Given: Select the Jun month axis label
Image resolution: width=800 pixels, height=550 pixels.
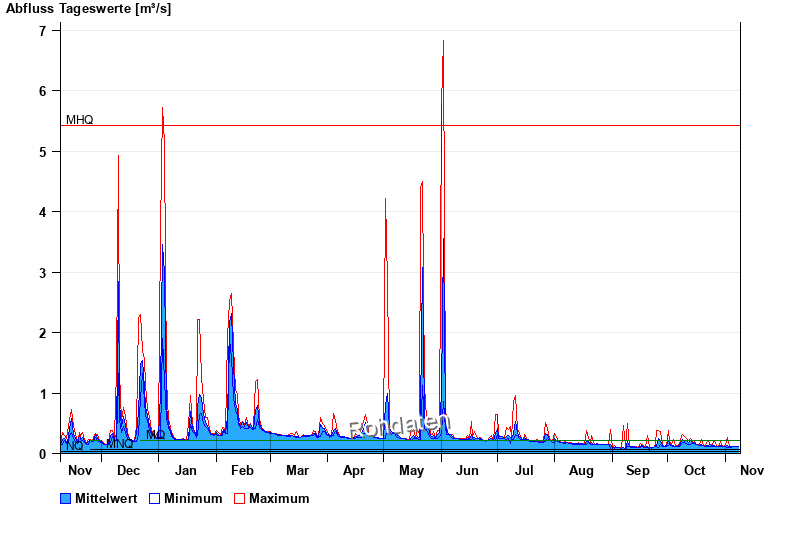Looking at the screenshot, I should coord(467,470).
